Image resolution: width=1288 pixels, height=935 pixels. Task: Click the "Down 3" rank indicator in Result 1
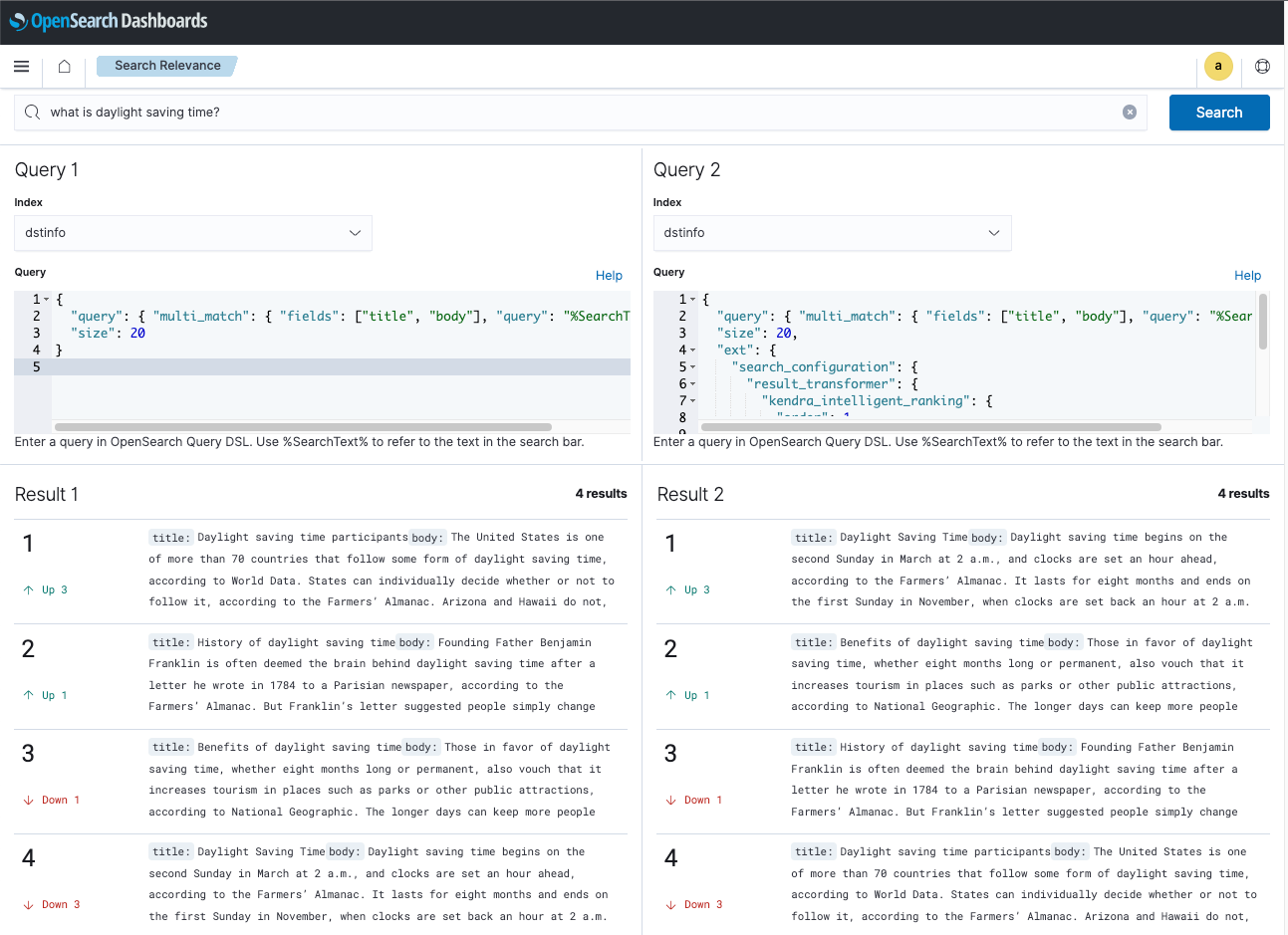click(x=52, y=904)
